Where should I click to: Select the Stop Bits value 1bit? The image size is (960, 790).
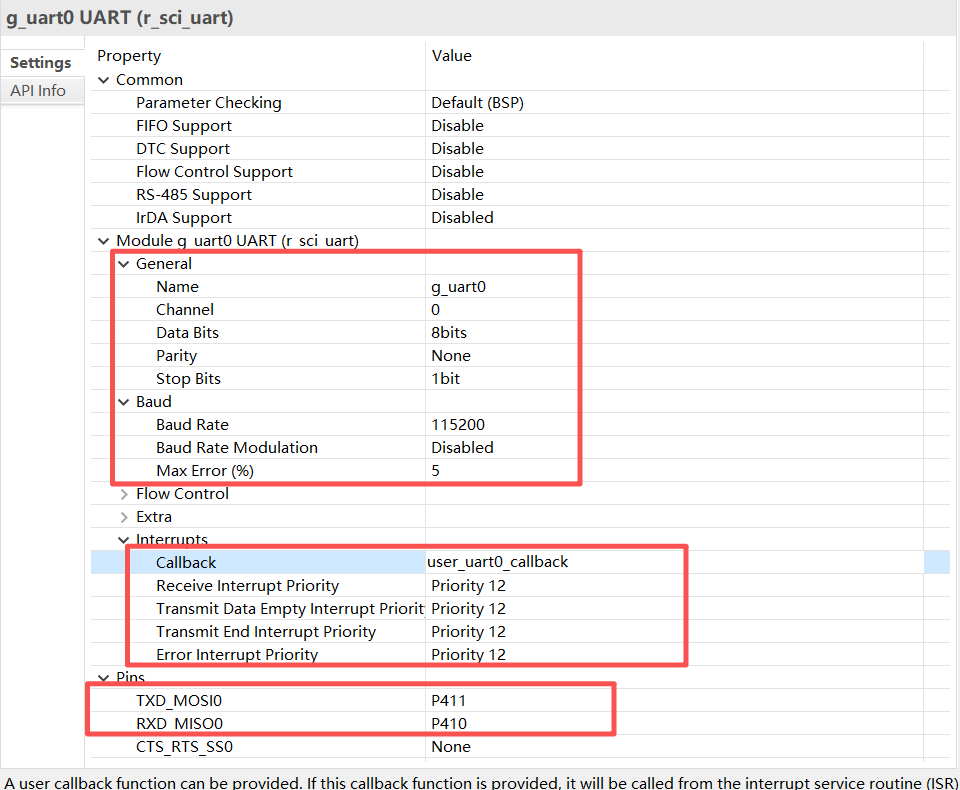click(x=446, y=379)
